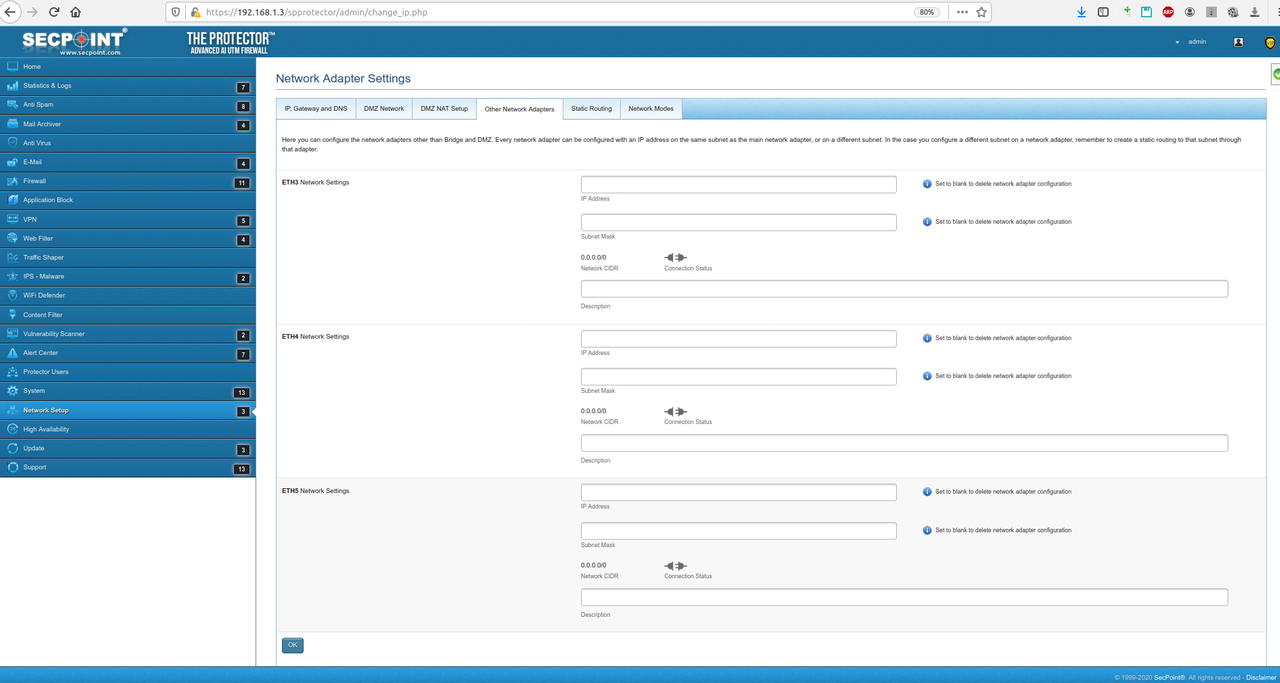Focus the ETH4 Description field
Screen dimensions: 1280x683
(x=904, y=443)
